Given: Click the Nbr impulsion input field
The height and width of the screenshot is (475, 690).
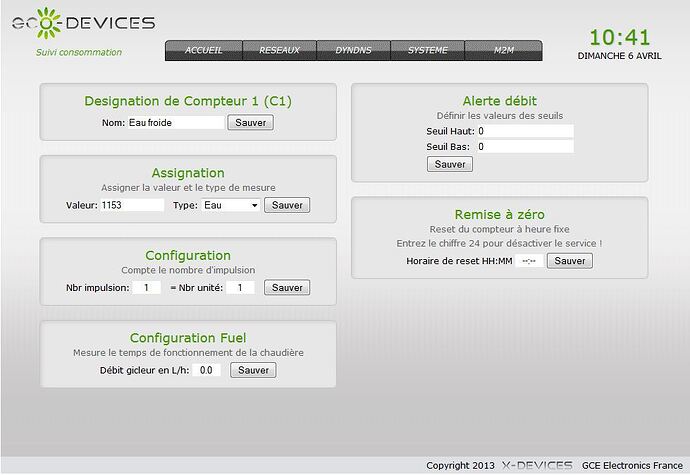Looking at the screenshot, I should (x=146, y=288).
